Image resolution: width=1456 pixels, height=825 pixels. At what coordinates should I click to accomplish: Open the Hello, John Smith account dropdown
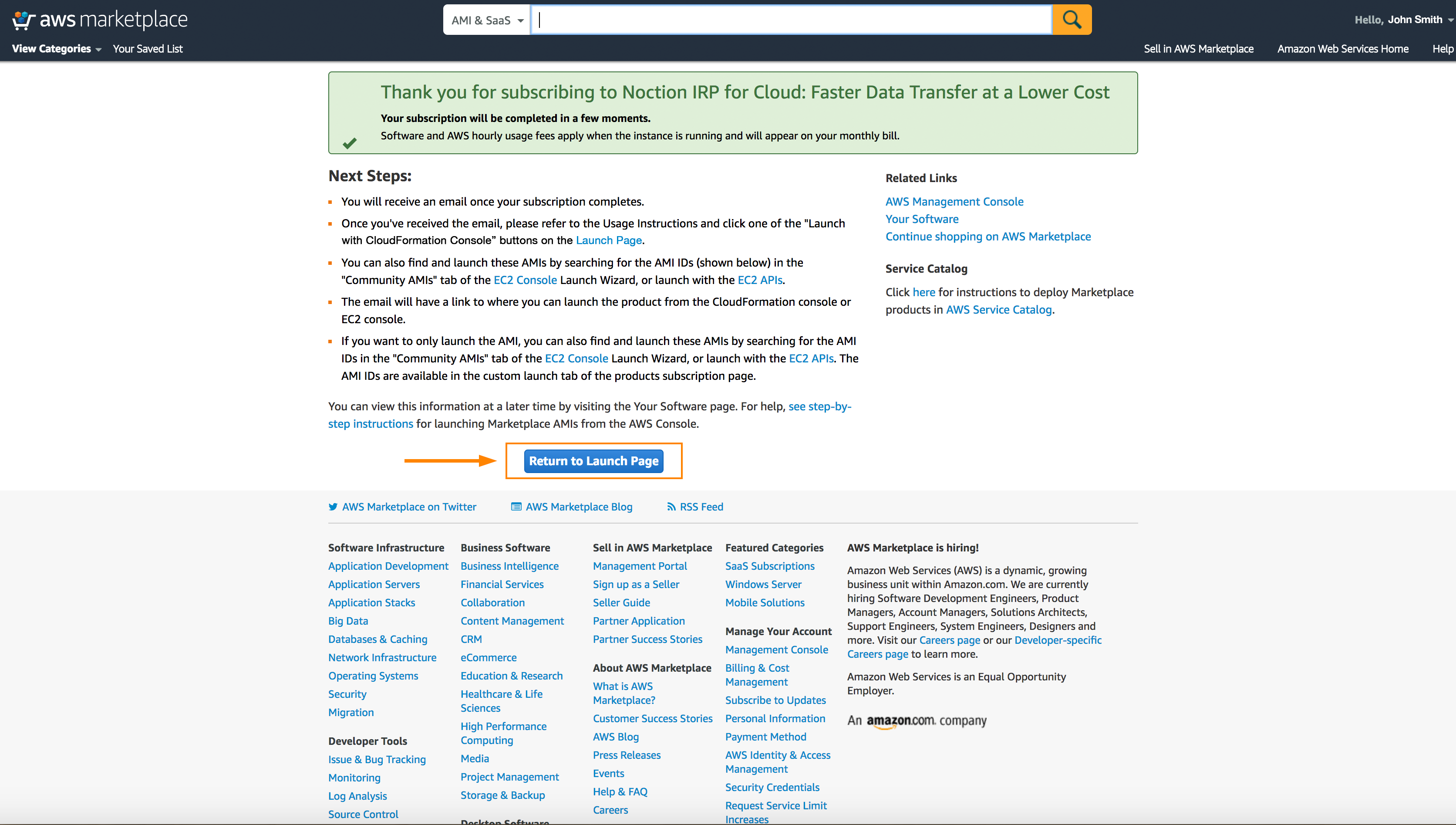(1404, 20)
